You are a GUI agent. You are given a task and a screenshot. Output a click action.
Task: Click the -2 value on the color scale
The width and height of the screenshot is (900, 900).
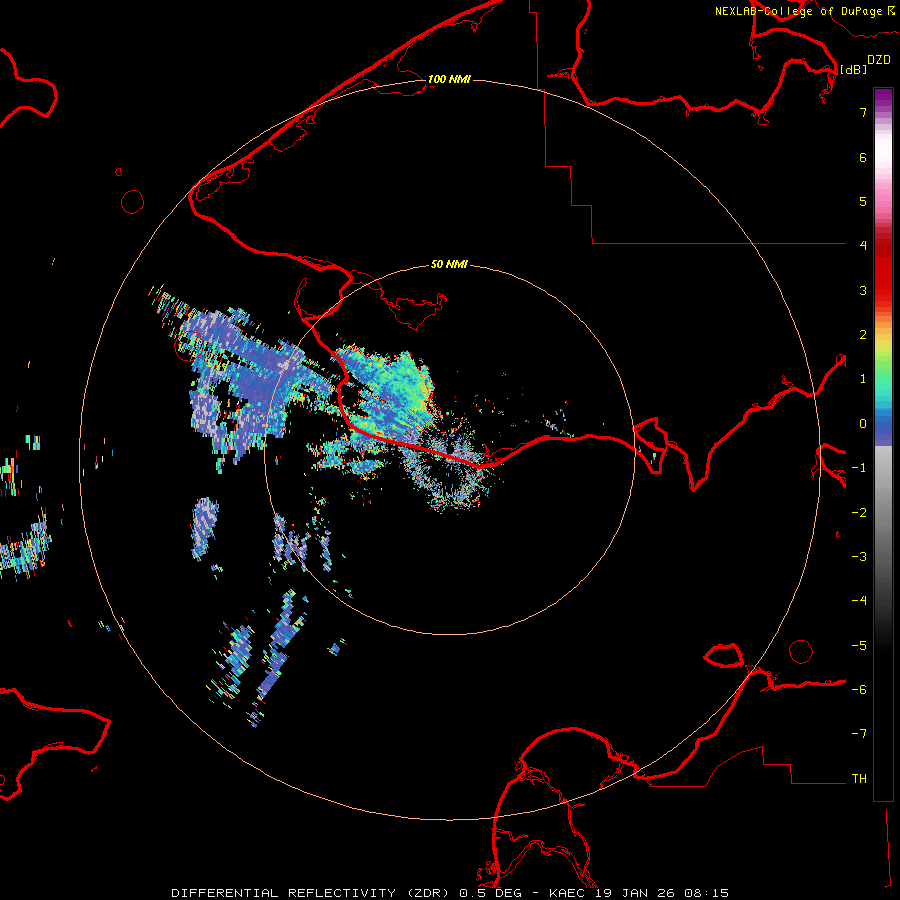coord(859,513)
